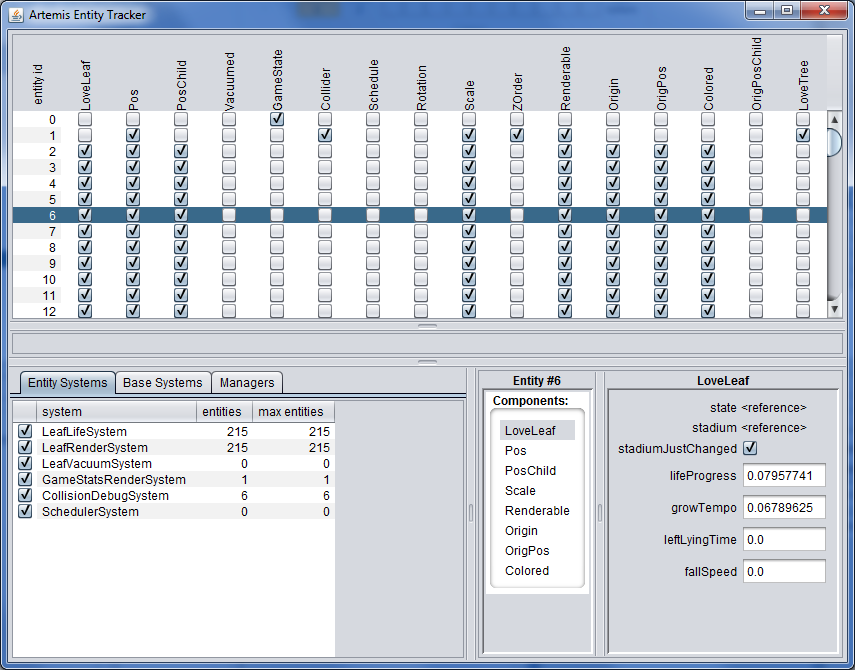855x670 pixels.
Task: Toggle LeafLifeSystem checkbox
Action: (25, 432)
